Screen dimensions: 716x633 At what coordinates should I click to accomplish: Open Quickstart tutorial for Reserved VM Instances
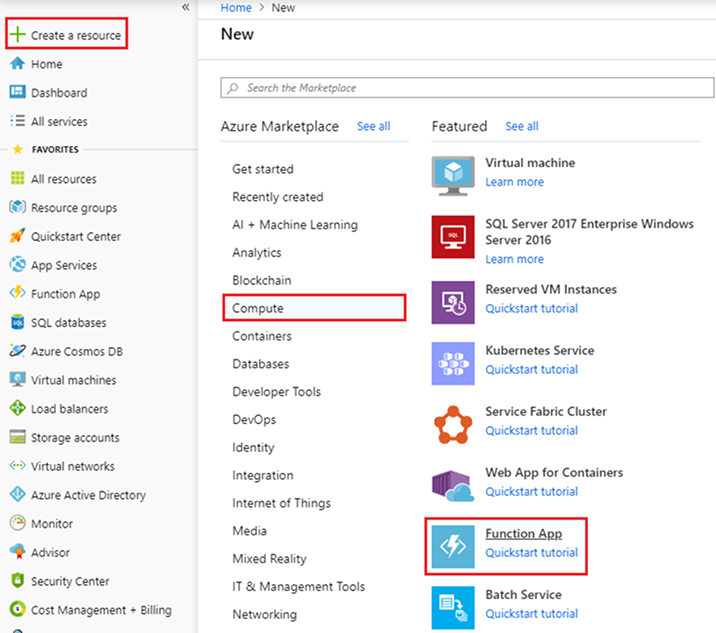[532, 309]
